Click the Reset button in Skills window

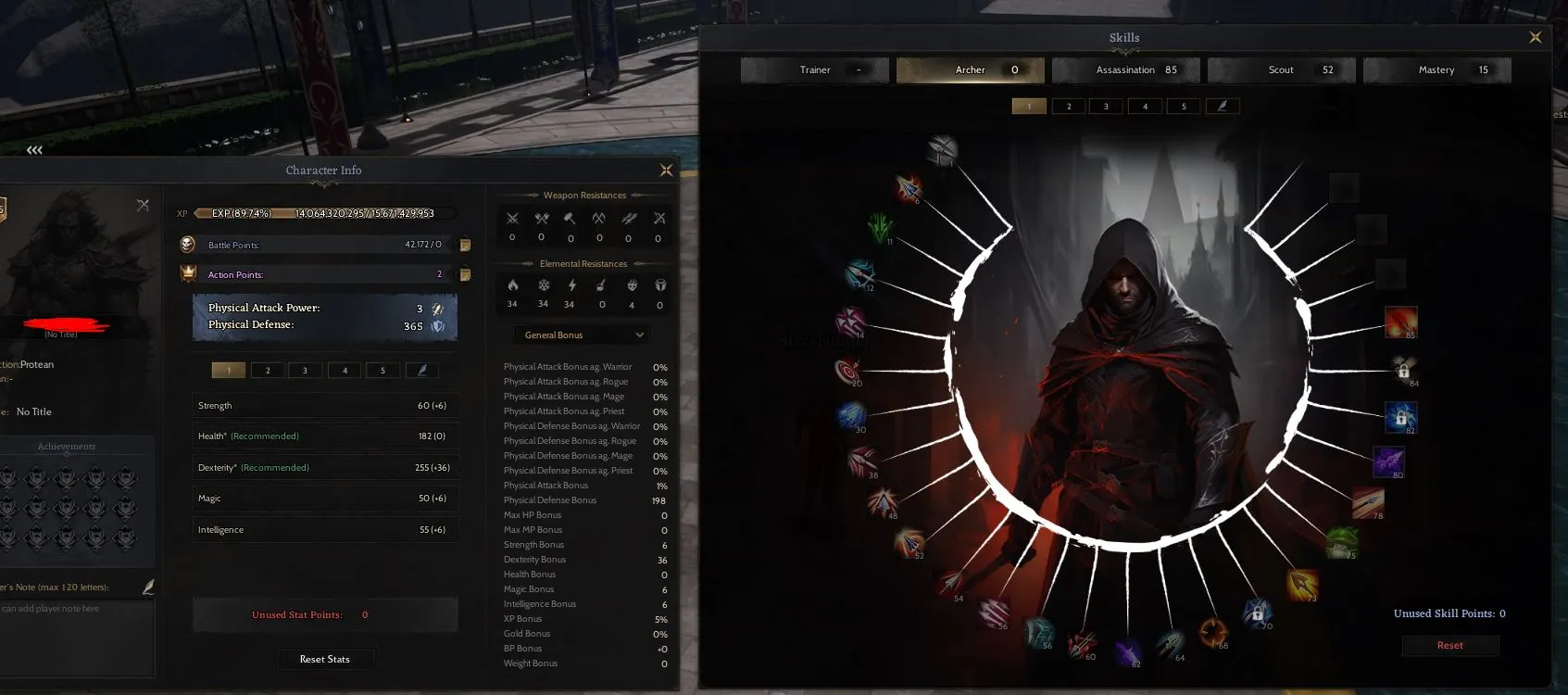point(1450,645)
